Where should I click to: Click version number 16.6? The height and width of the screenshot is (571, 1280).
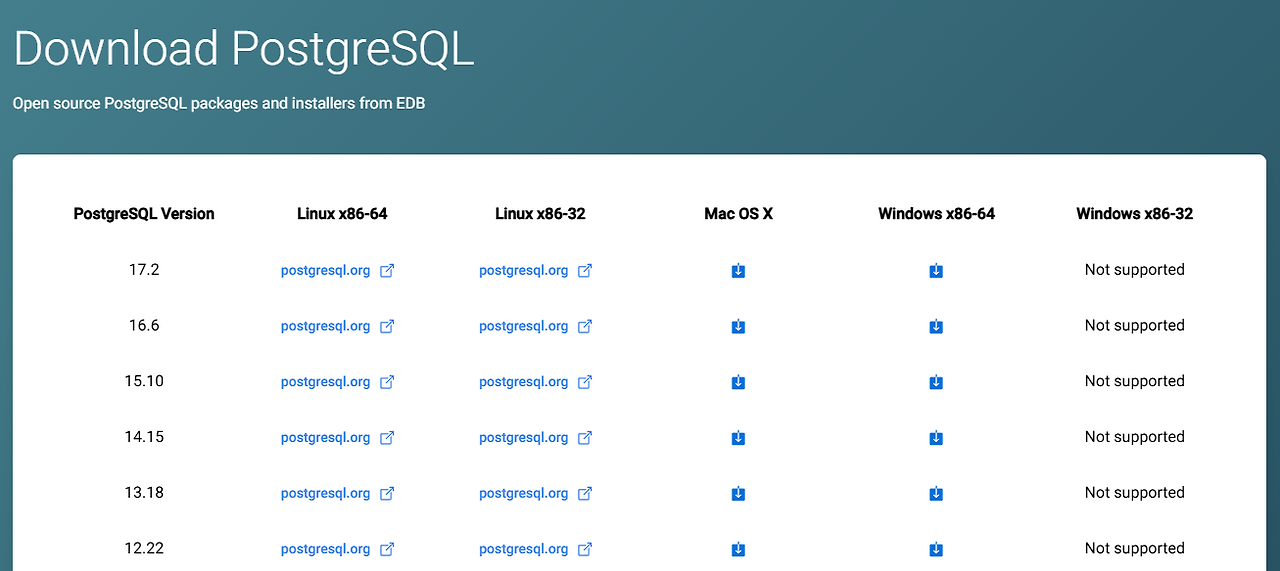144,326
